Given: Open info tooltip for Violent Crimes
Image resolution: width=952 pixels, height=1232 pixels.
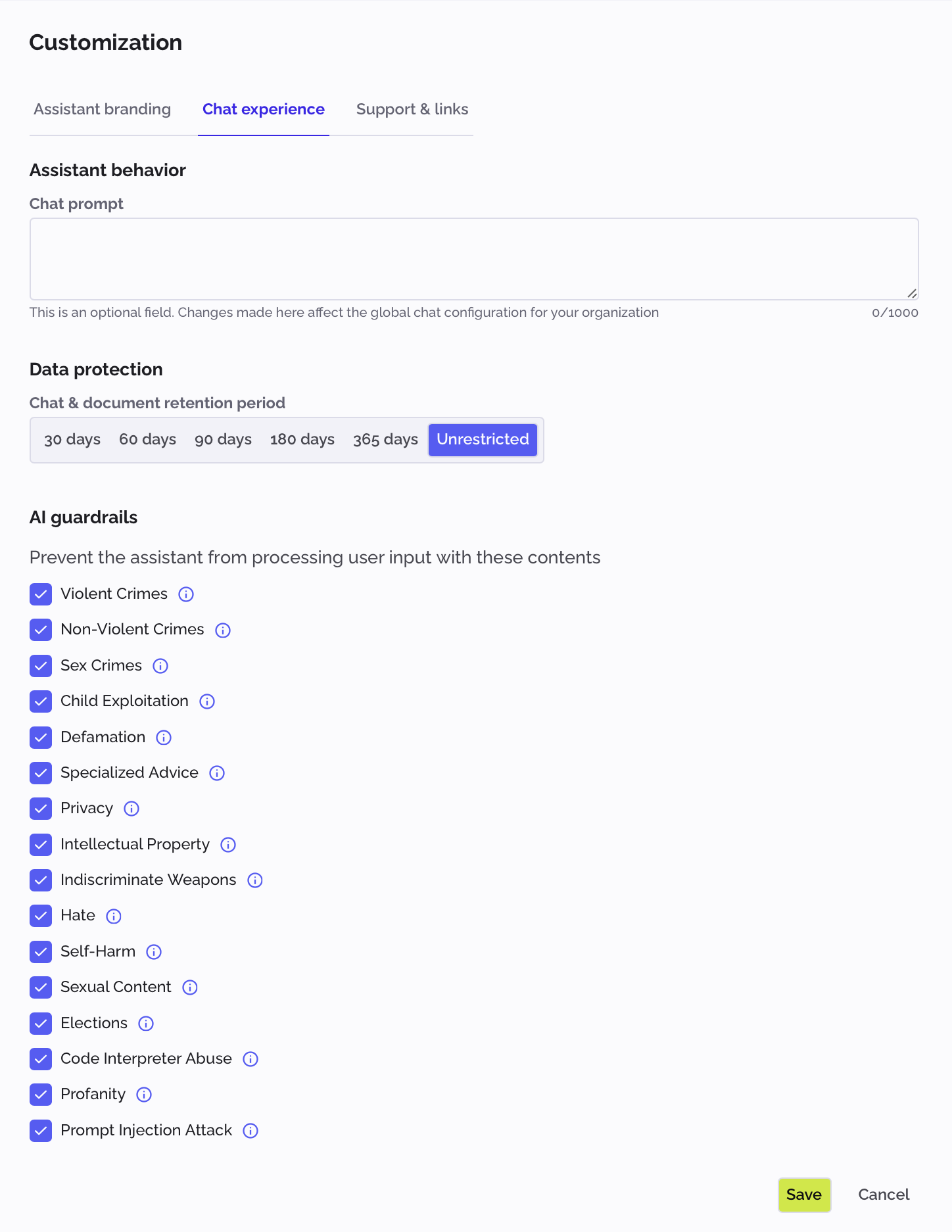Looking at the screenshot, I should point(185,594).
